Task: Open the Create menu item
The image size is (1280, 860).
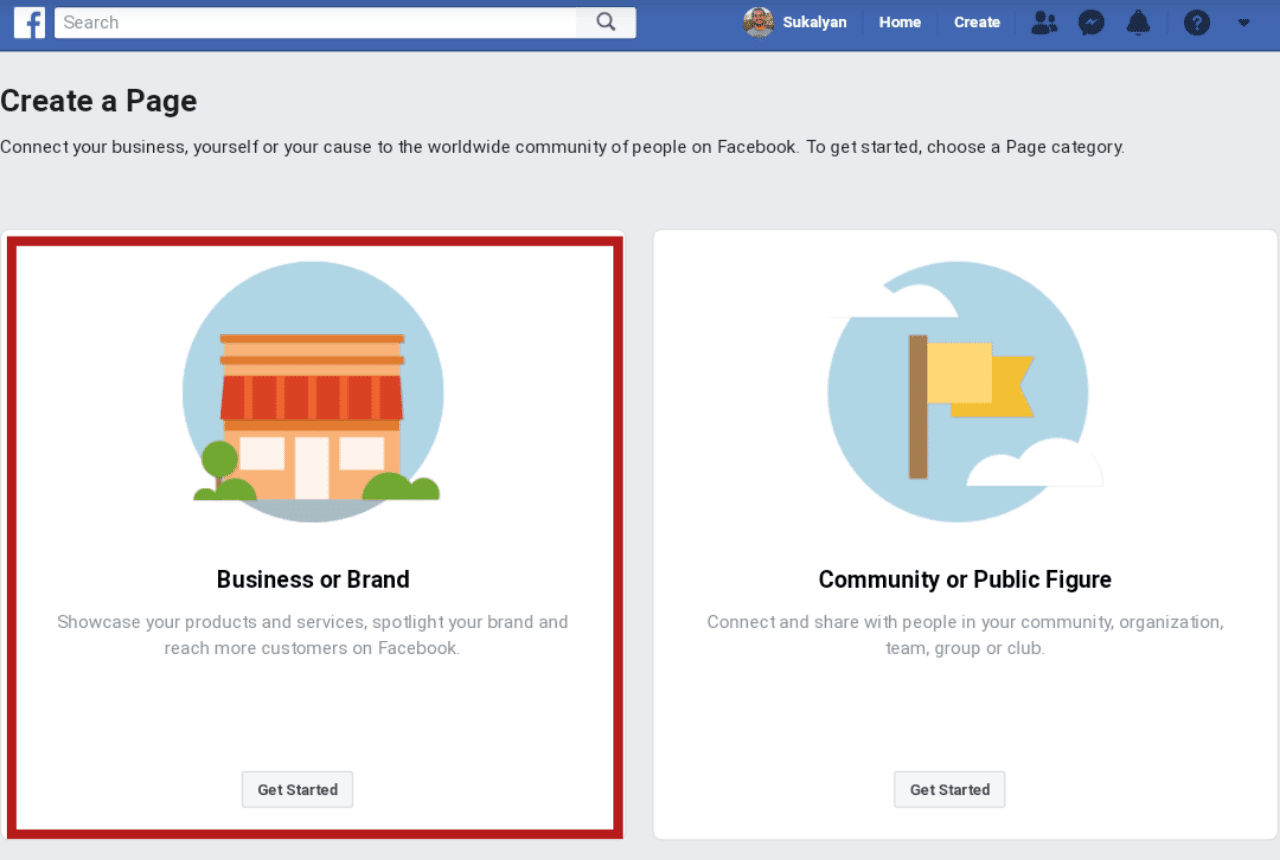Action: [x=977, y=22]
